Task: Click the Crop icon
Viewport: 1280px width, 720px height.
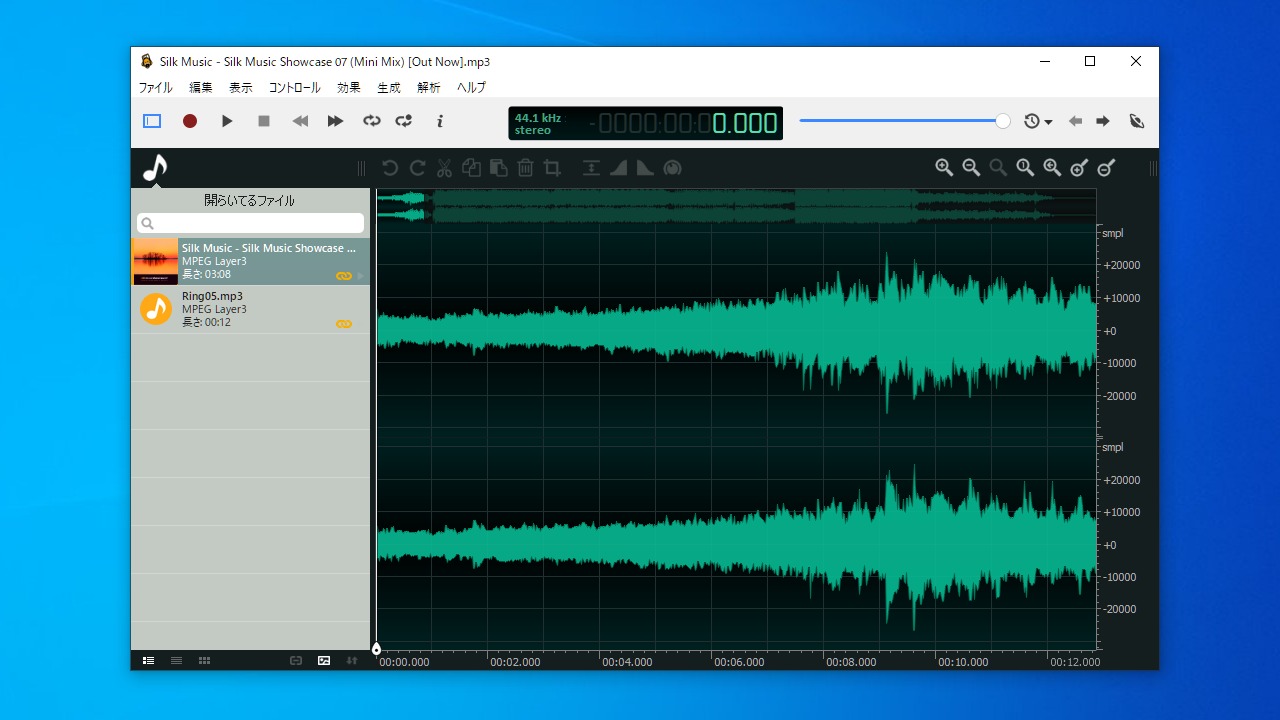Action: 552,168
